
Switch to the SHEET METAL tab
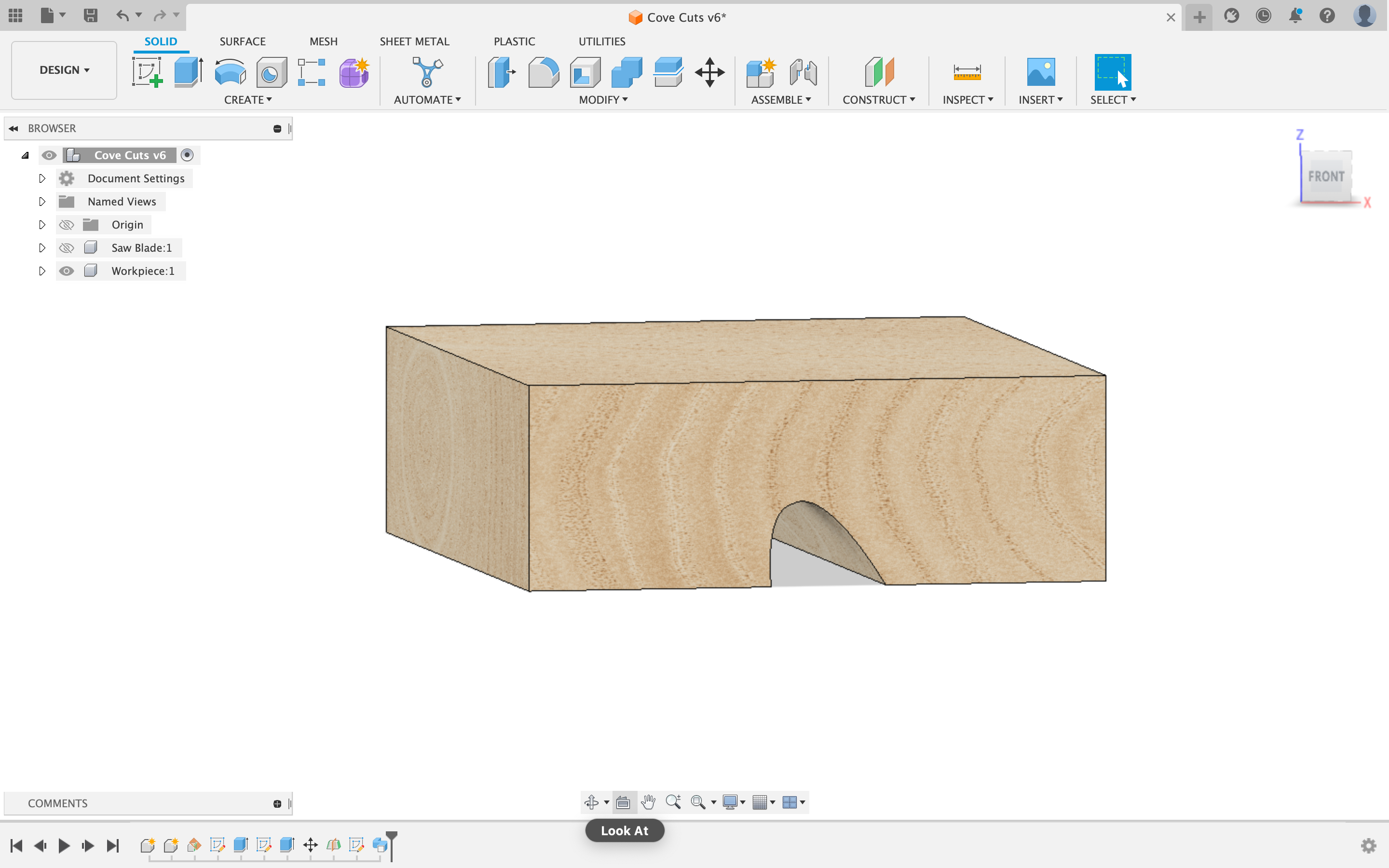(414, 41)
